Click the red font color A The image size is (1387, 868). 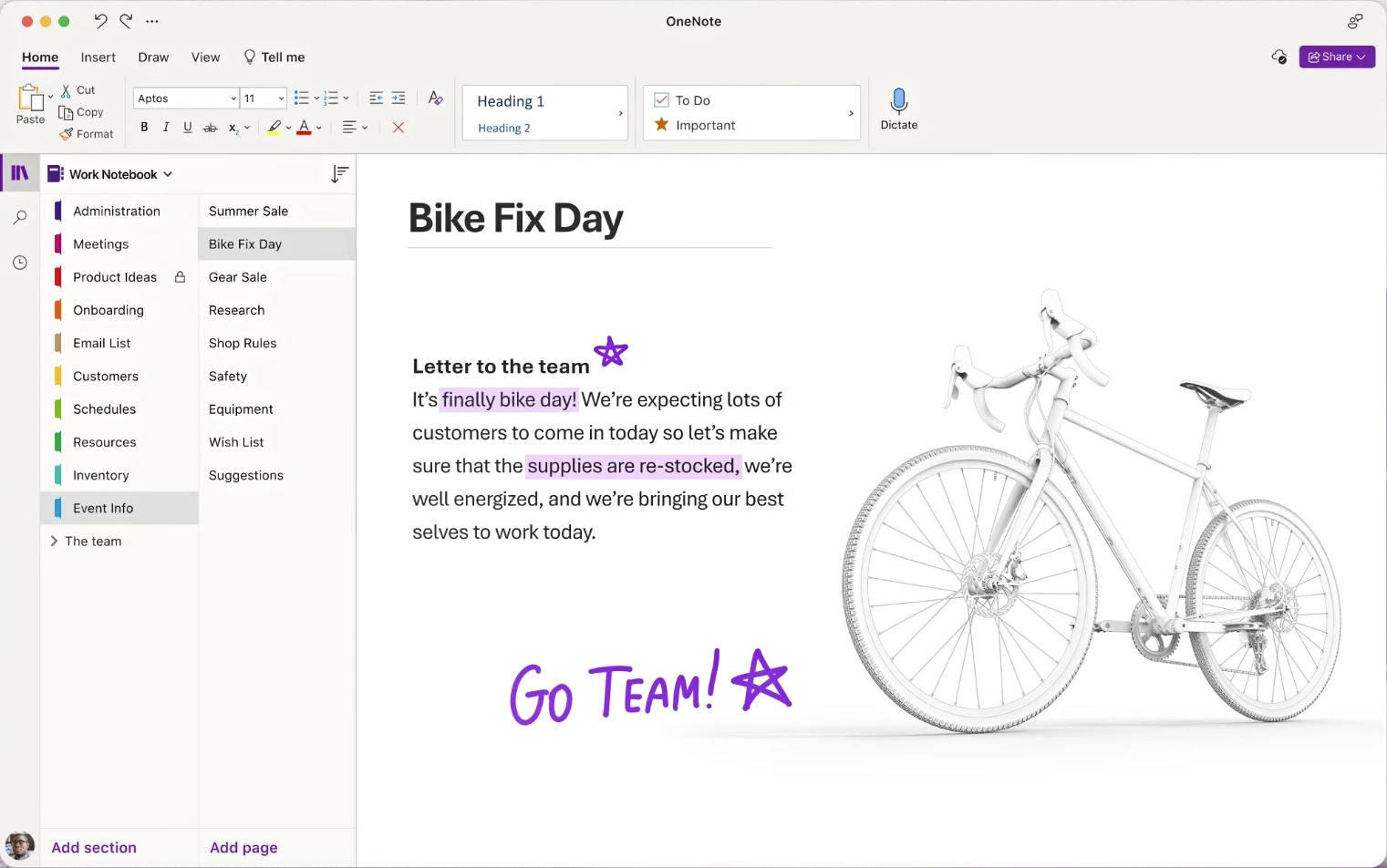(x=305, y=128)
